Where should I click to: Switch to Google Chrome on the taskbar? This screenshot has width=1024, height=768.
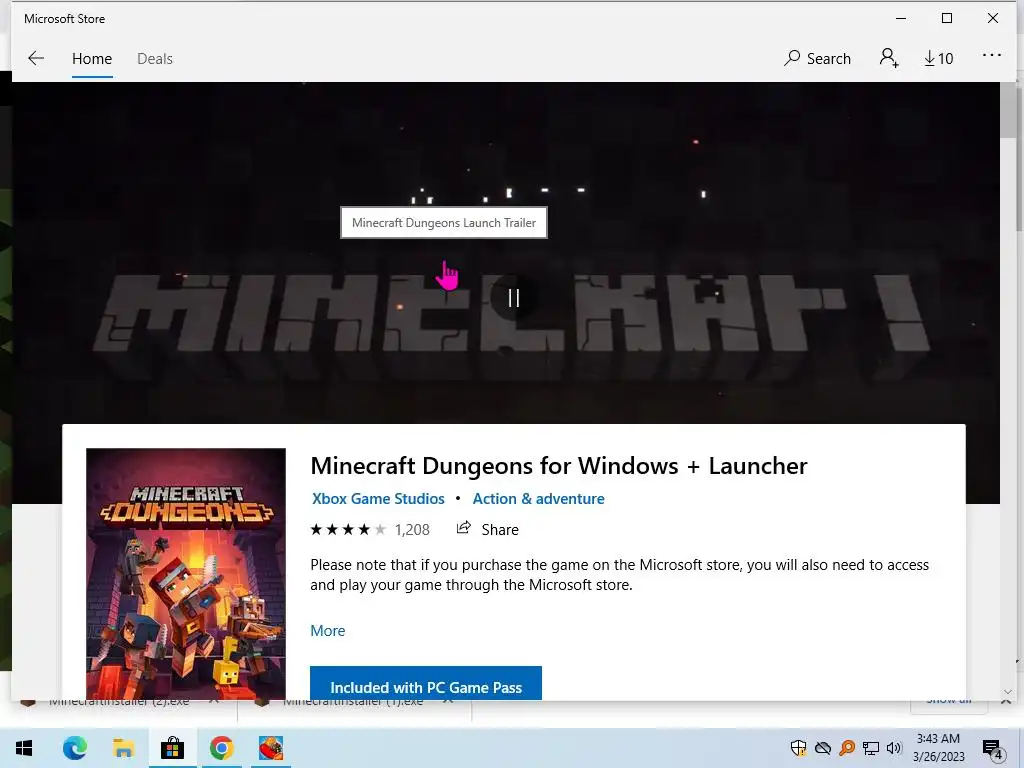coord(221,748)
